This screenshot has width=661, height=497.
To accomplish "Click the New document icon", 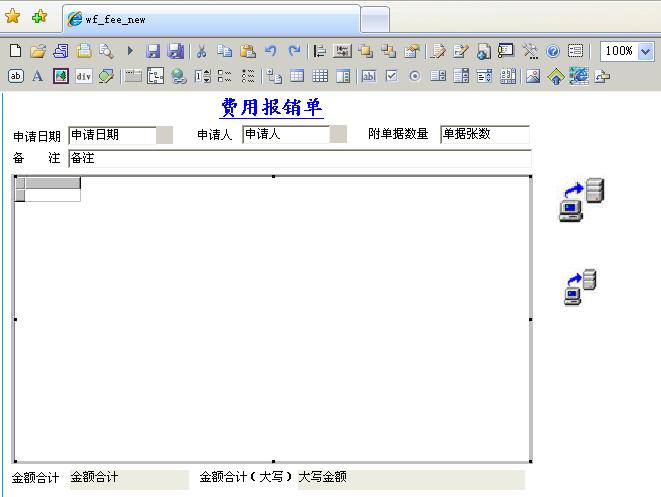I will pyautogui.click(x=15, y=51).
